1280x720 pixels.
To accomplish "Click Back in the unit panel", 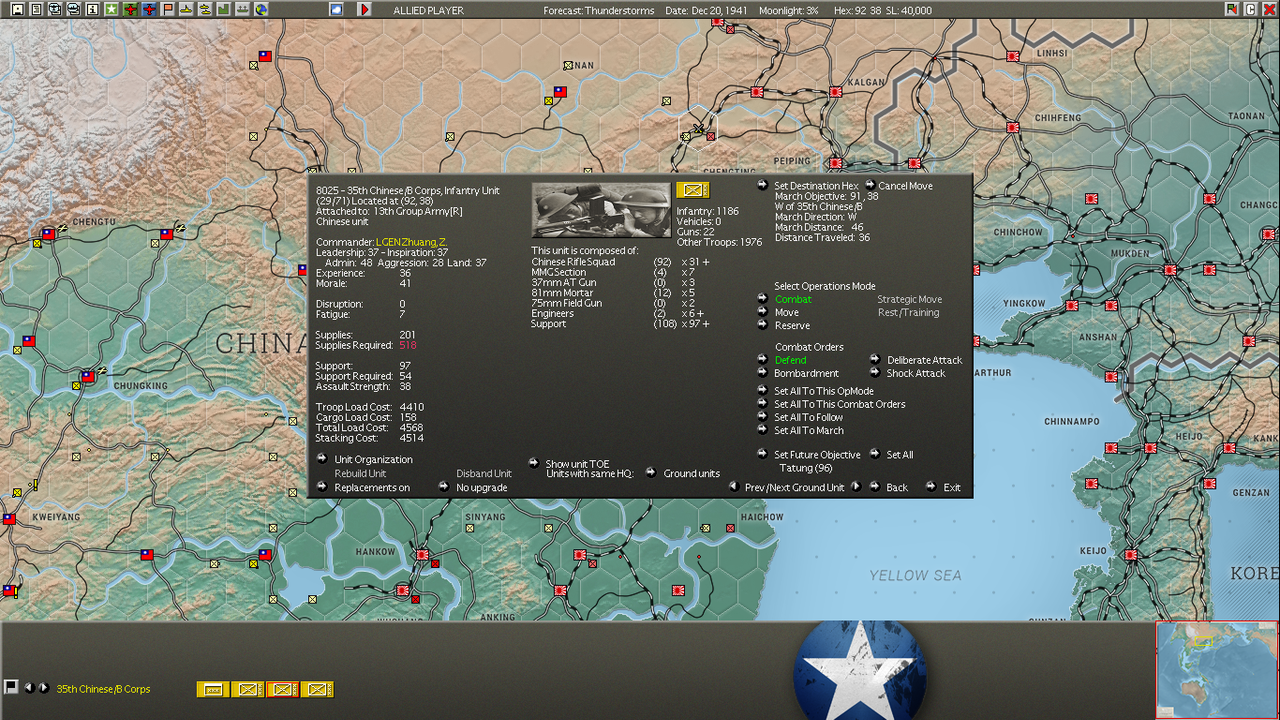I will tap(897, 488).
